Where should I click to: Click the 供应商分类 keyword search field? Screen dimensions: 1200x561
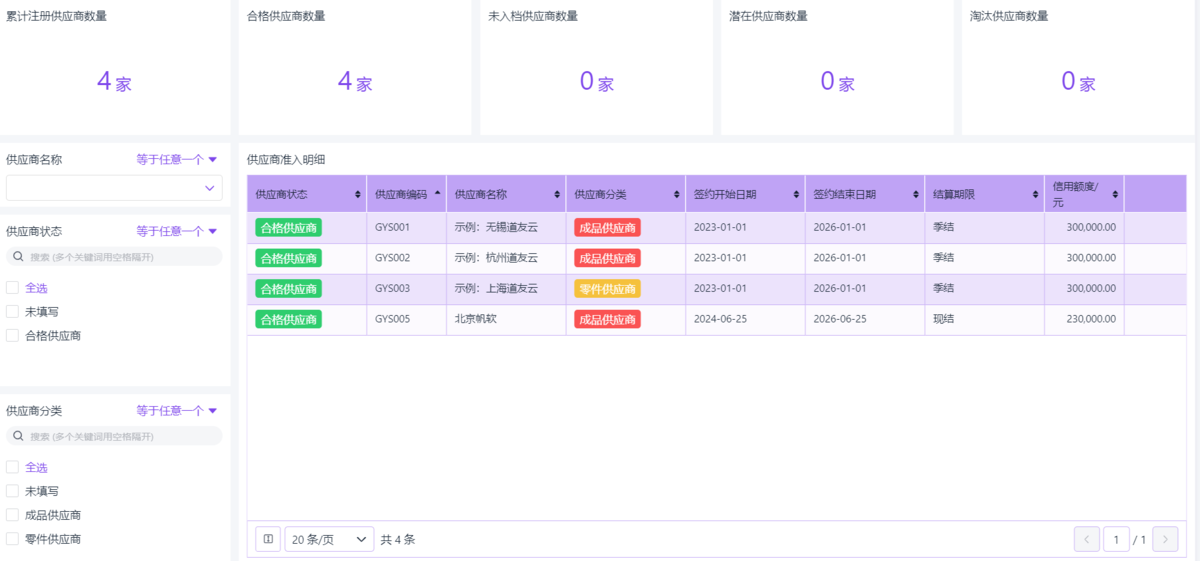[120, 437]
